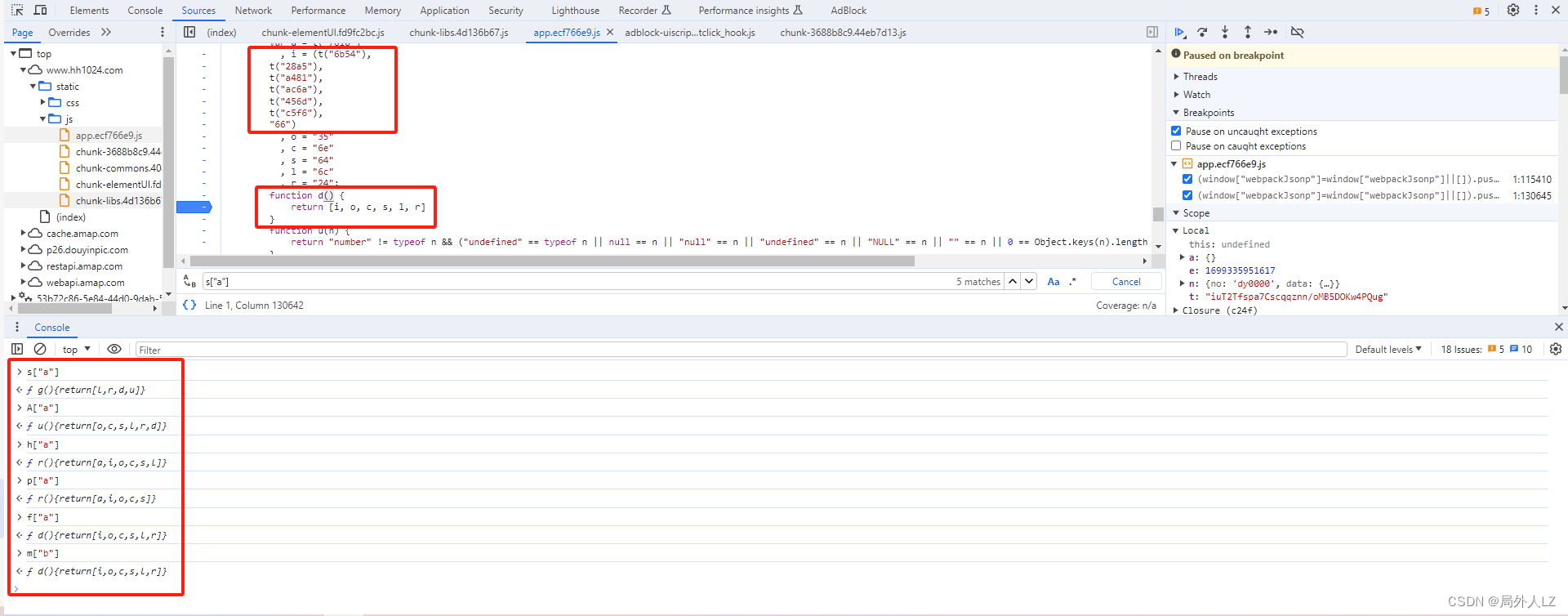Toggle the device toolbar icon
This screenshot has height=616, width=1568.
point(40,11)
